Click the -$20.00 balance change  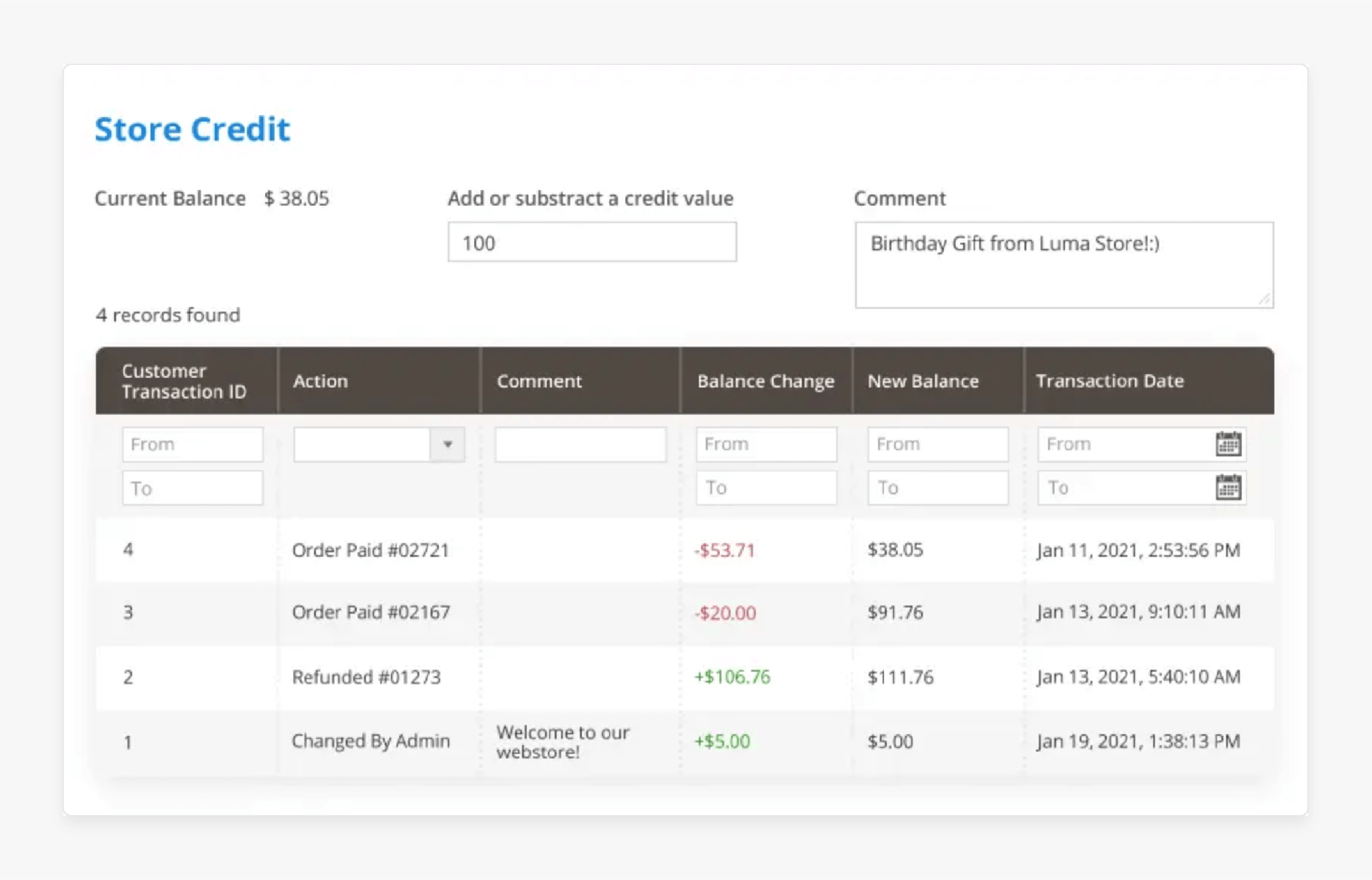[725, 612]
